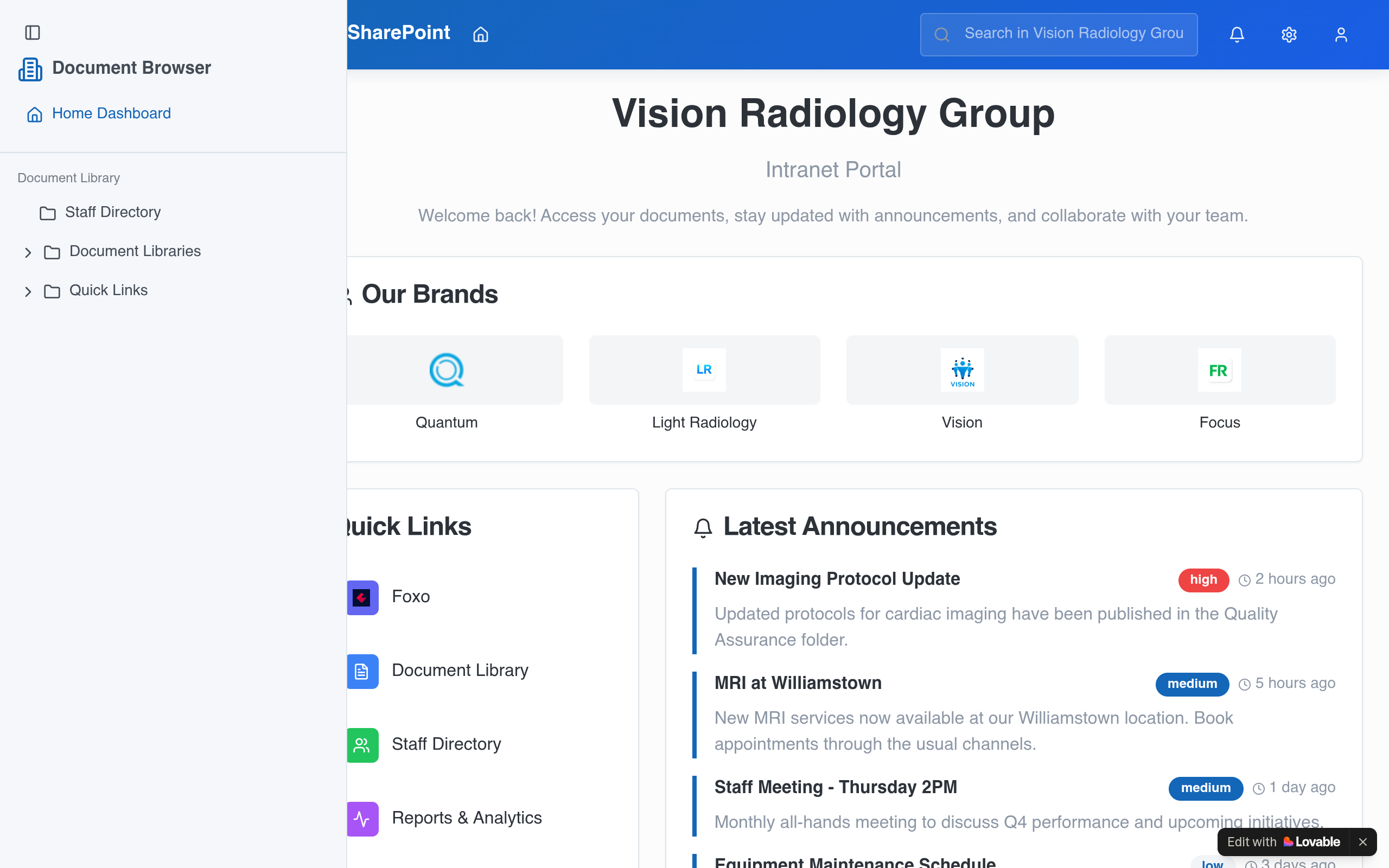Open Document Library quick link

(460, 671)
